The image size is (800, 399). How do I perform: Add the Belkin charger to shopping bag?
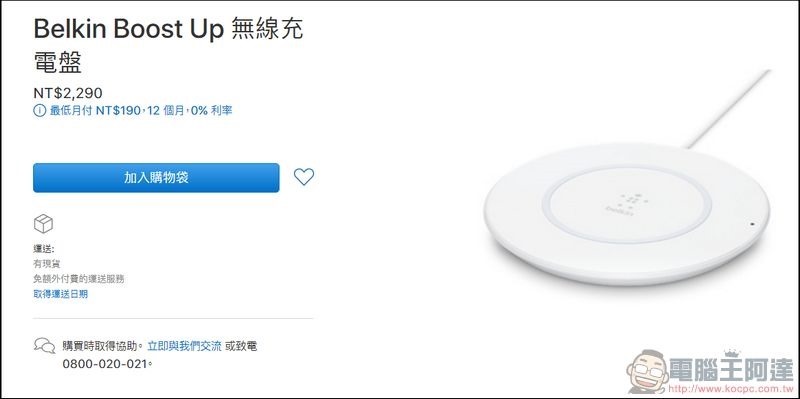156,178
